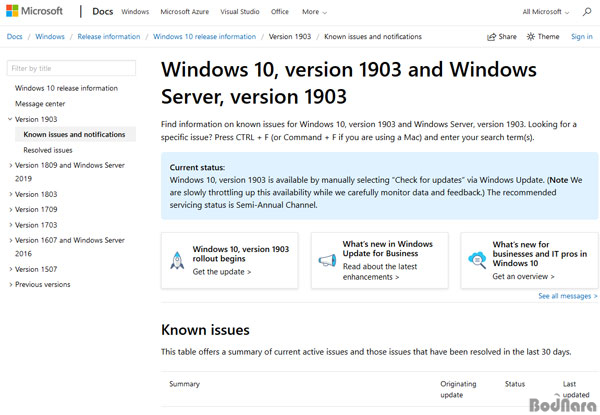Open the Visual Studio header menu item

[238, 12]
